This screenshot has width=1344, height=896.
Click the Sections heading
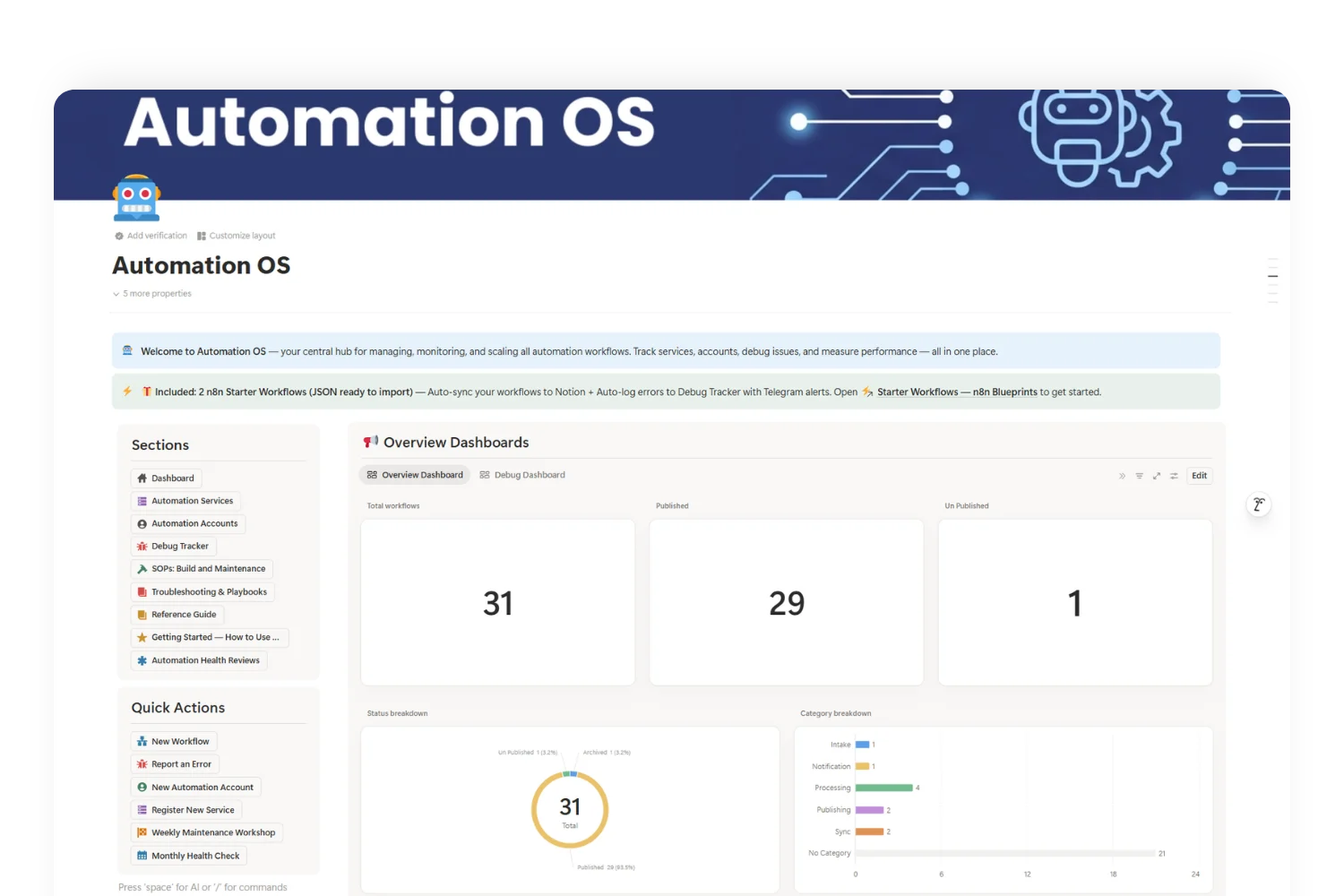pos(160,445)
